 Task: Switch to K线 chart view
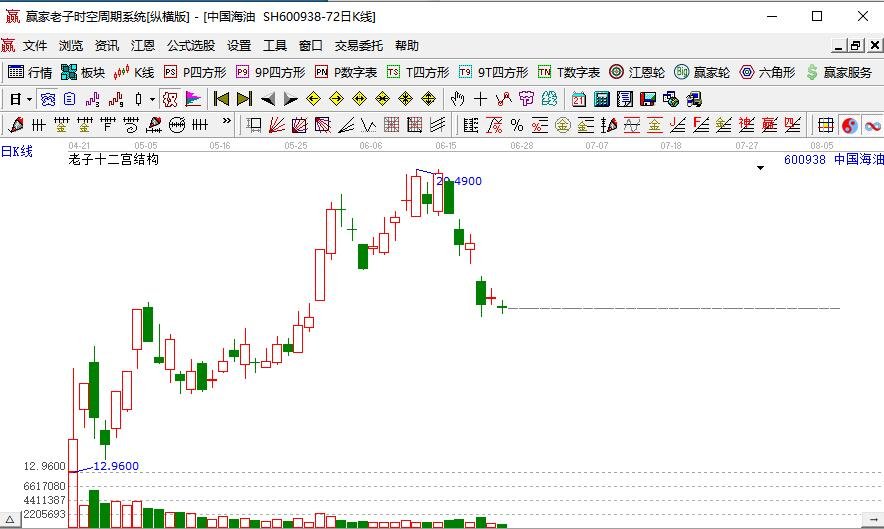[x=134, y=72]
